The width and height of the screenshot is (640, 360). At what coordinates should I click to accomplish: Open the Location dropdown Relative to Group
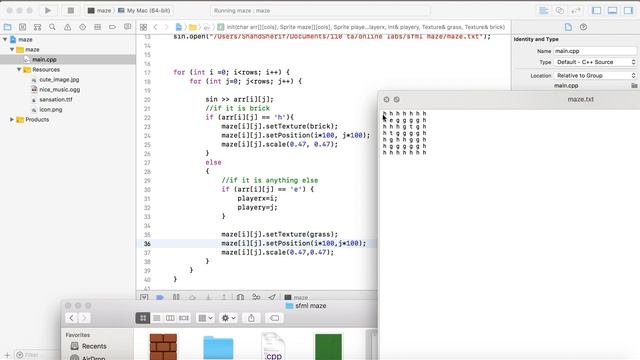595,76
